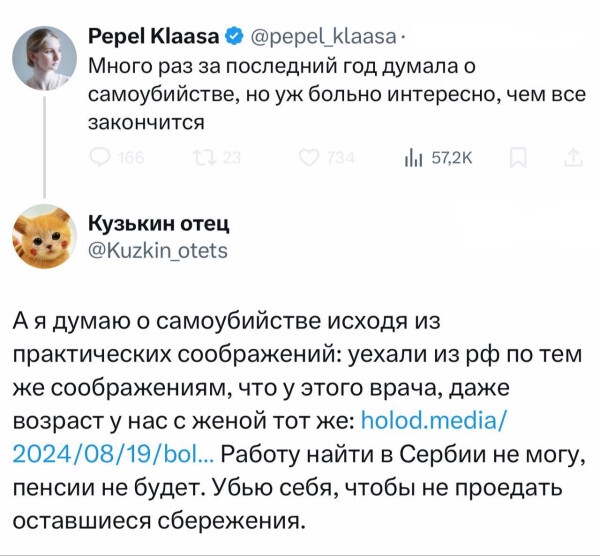The height and width of the screenshot is (556, 600).
Task: Open Pepel Klaasa's profile photo
Action: (x=45, y=60)
